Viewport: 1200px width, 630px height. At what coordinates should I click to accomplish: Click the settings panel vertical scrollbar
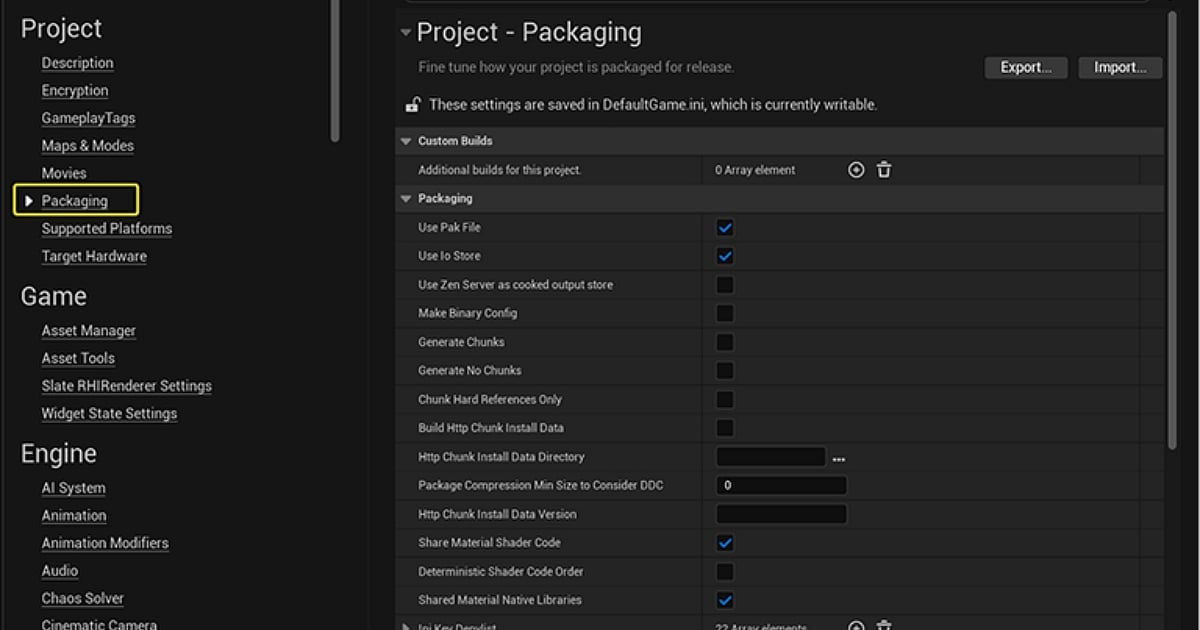point(1173,230)
